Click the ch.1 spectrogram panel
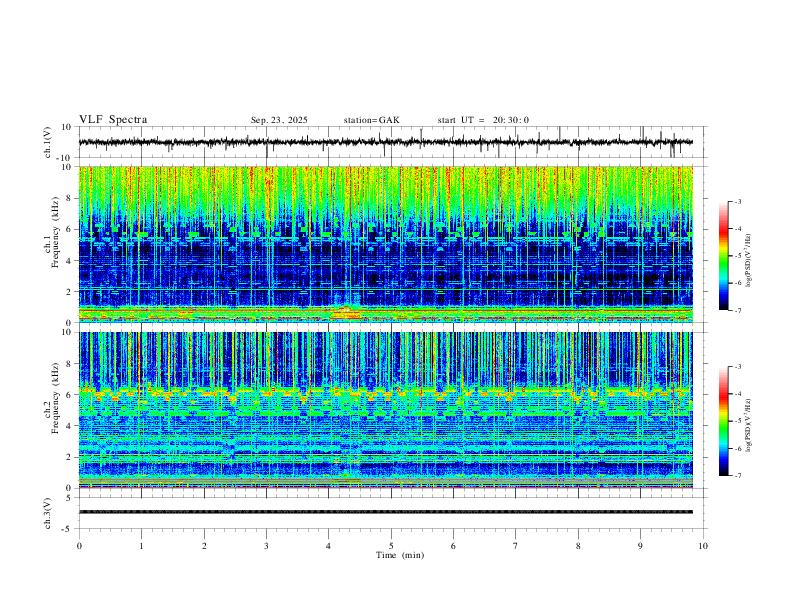 tap(386, 244)
